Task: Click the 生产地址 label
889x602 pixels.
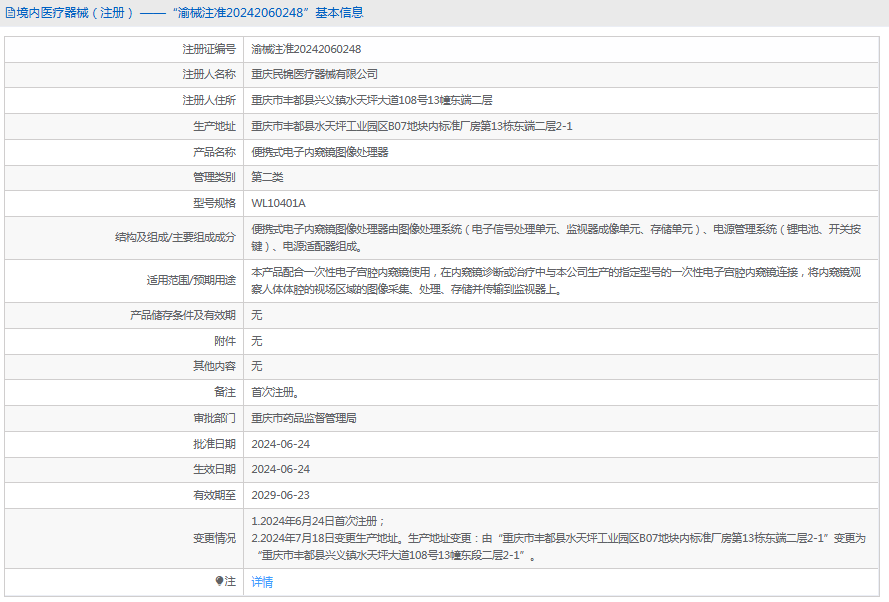Action: pos(214,126)
